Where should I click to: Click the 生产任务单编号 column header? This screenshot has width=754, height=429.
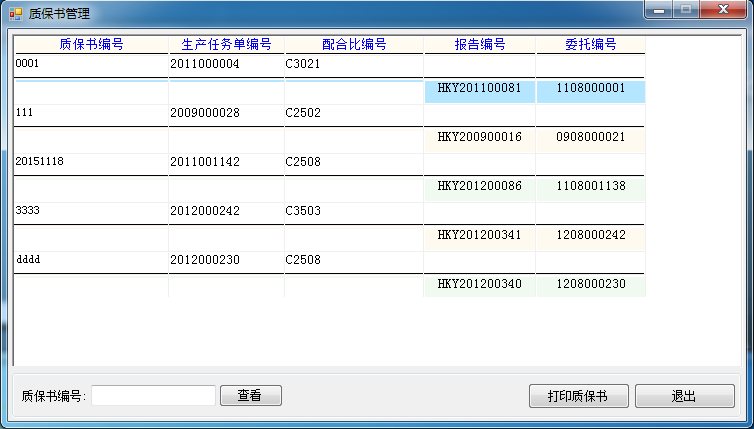pyautogui.click(x=226, y=45)
